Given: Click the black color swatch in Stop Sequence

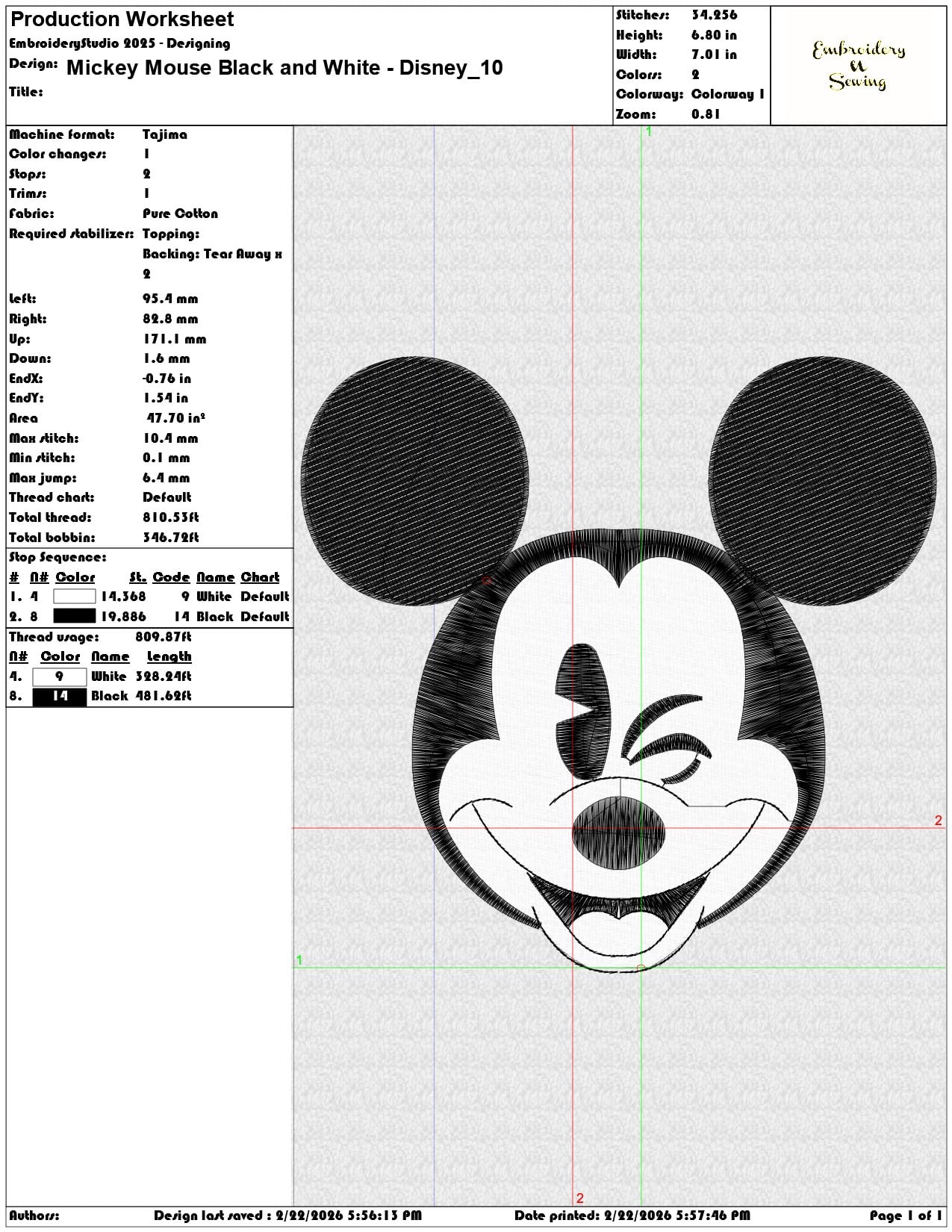Looking at the screenshot, I should point(75,616).
